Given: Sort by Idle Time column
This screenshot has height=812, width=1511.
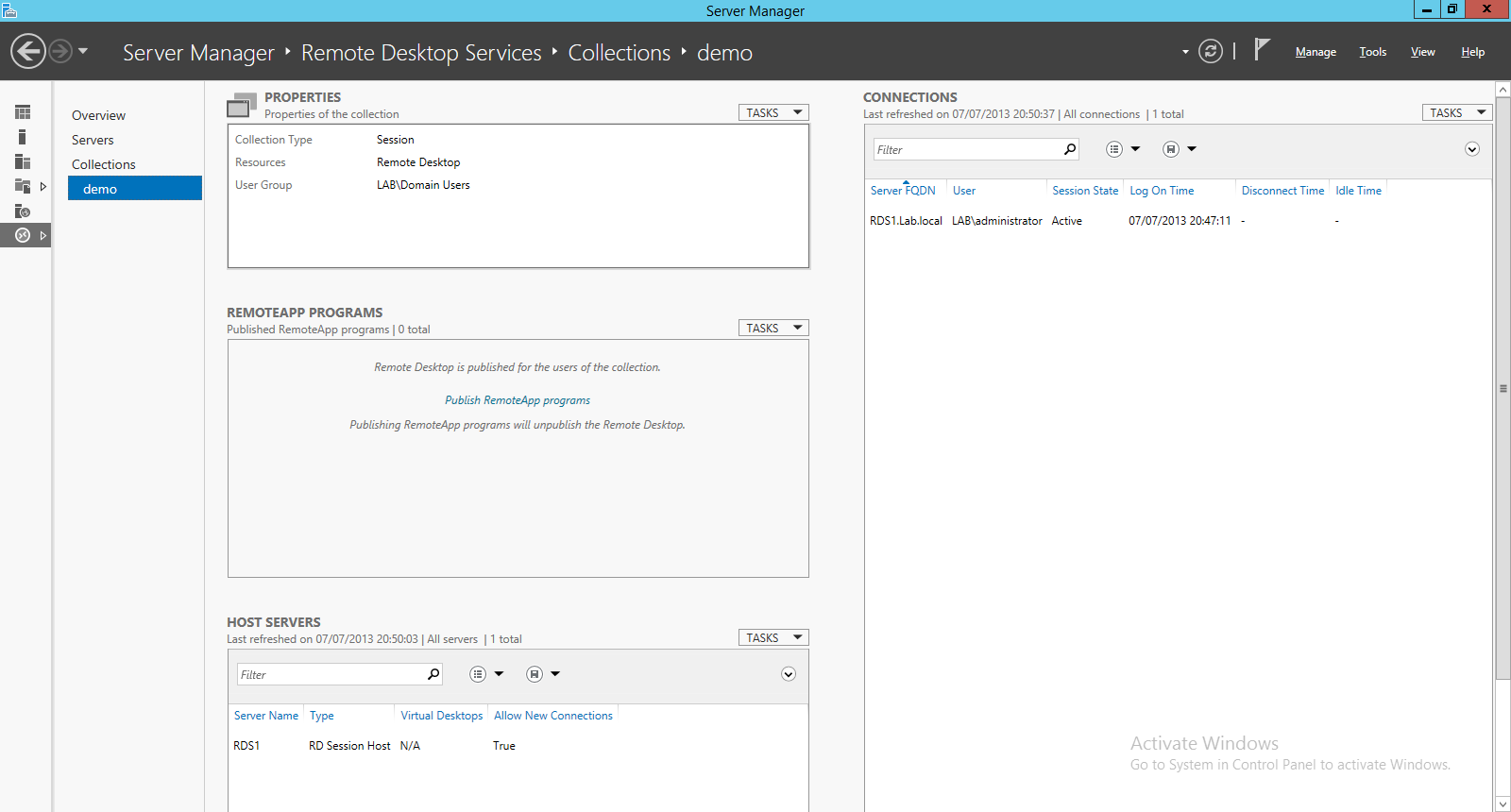Looking at the screenshot, I should tap(1358, 191).
